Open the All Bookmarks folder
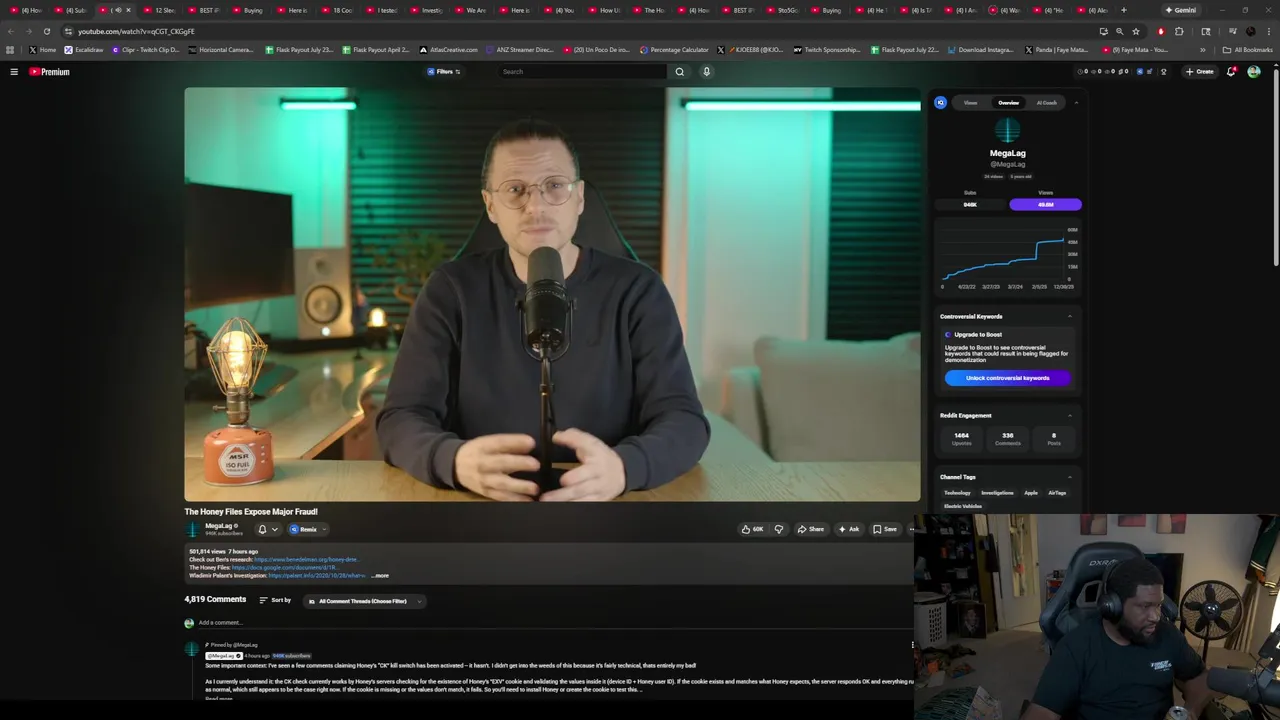This screenshot has height=720, width=1280. [x=1247, y=50]
